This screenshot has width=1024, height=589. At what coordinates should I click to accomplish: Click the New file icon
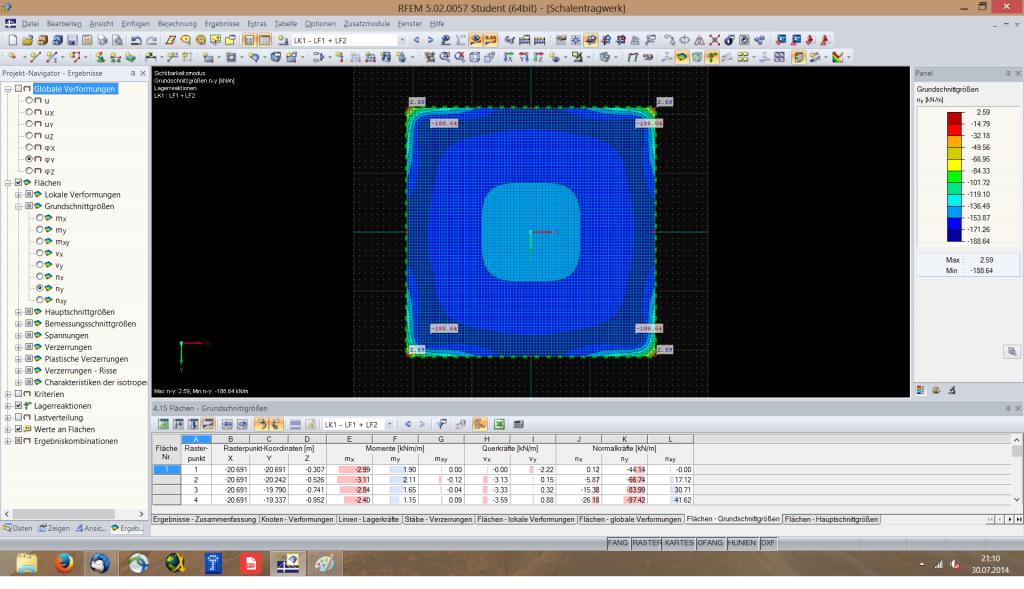tap(12, 40)
